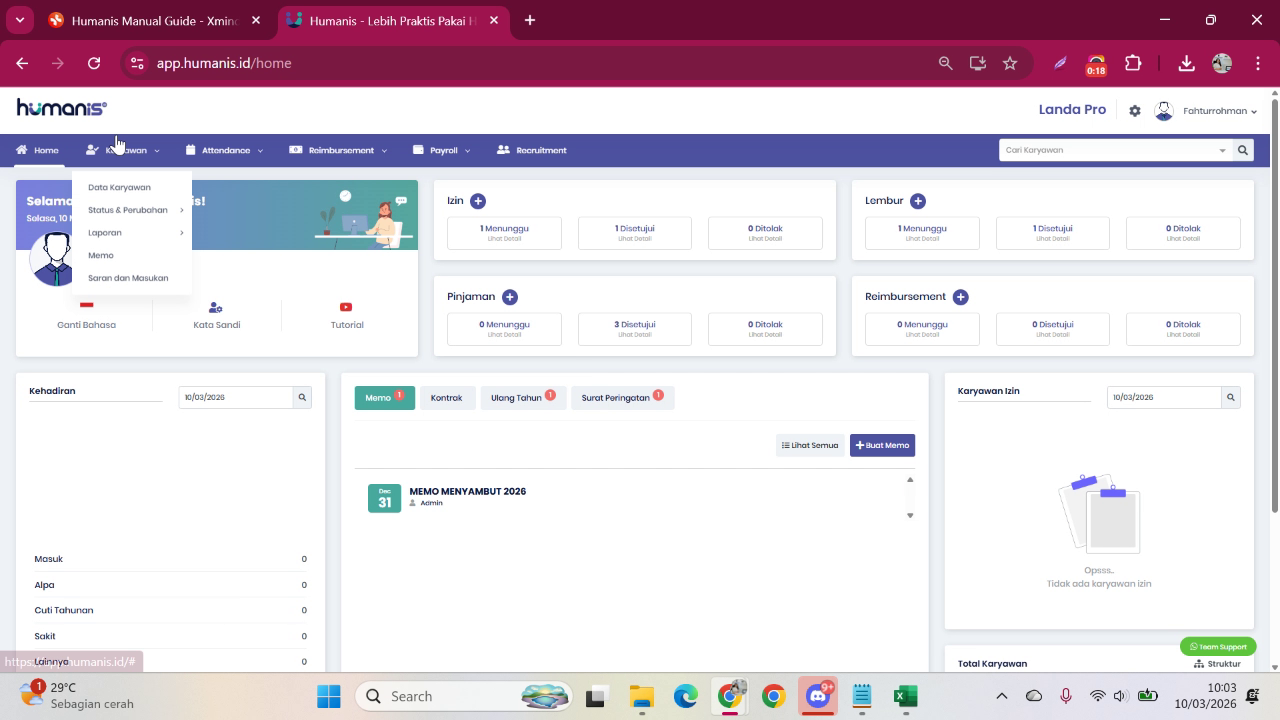The height and width of the screenshot is (720, 1280).
Task: Open the settings gear beside Landa Pro
Action: 1135,111
